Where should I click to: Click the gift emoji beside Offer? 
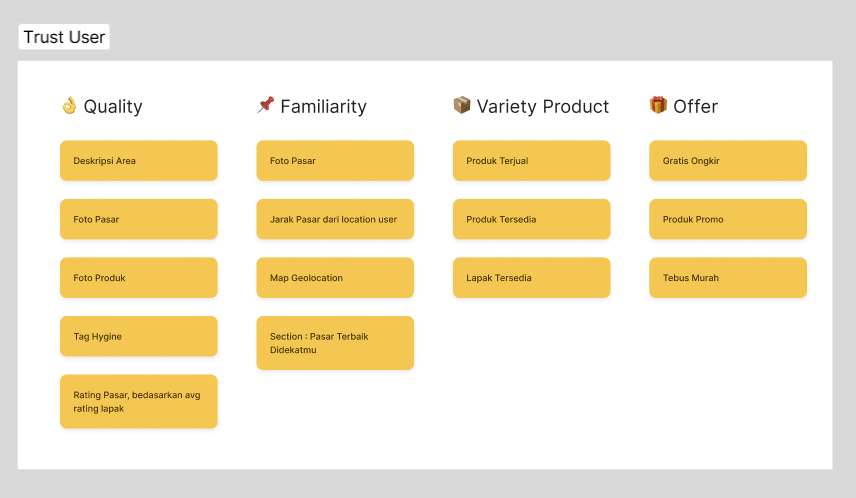[658, 105]
